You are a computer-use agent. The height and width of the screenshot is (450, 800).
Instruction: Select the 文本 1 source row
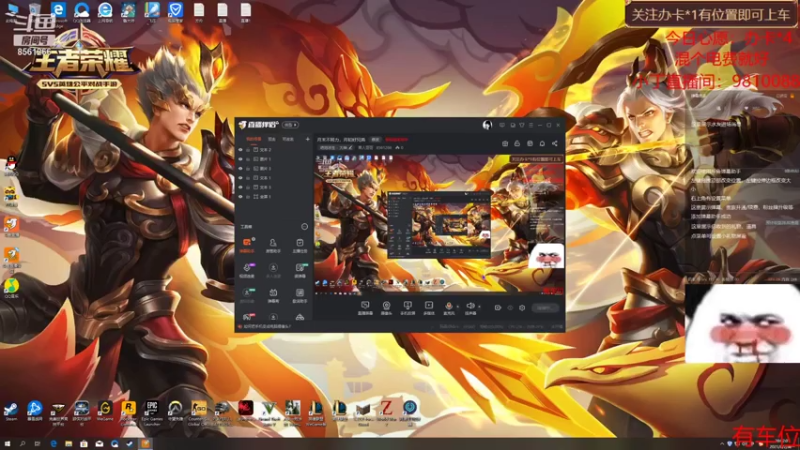274,178
